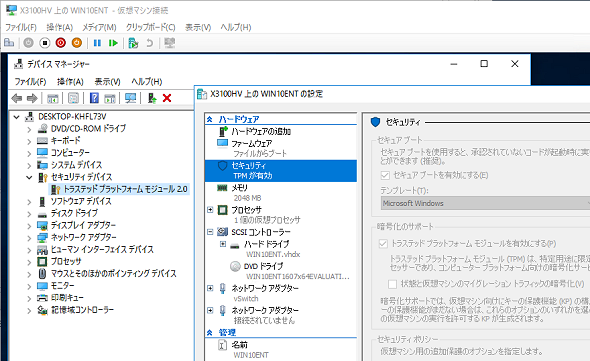This screenshot has height=361, width=590.
Task: Expand プロセッサ in settings hardware list
Action: click(x=210, y=210)
